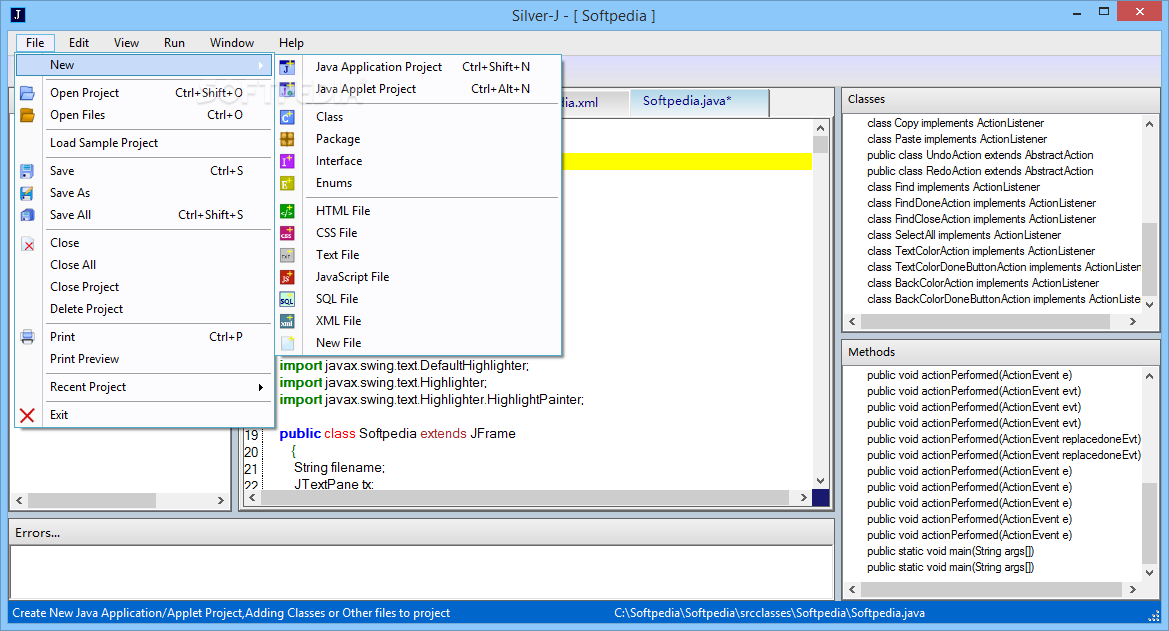The width and height of the screenshot is (1169, 631).
Task: Click the red Exit cross icon
Action: [28, 415]
